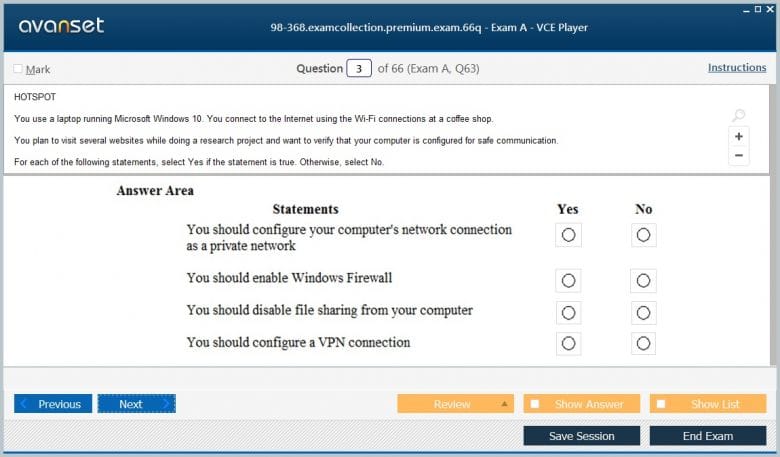Click the Save Session button

pyautogui.click(x=582, y=436)
